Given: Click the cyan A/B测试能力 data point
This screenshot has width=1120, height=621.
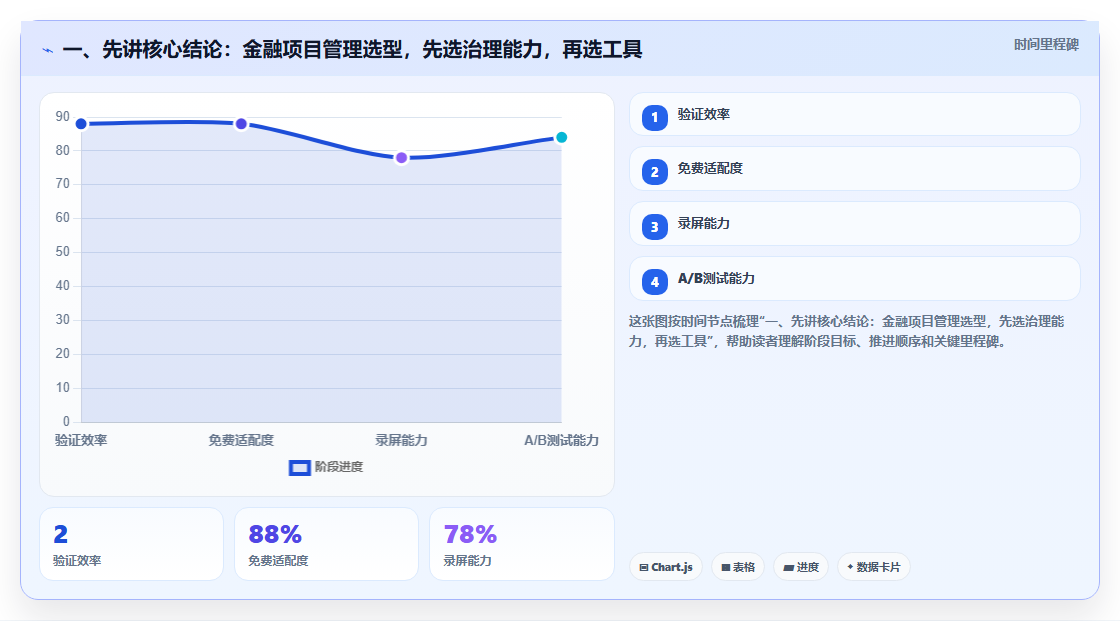Looking at the screenshot, I should tap(561, 138).
